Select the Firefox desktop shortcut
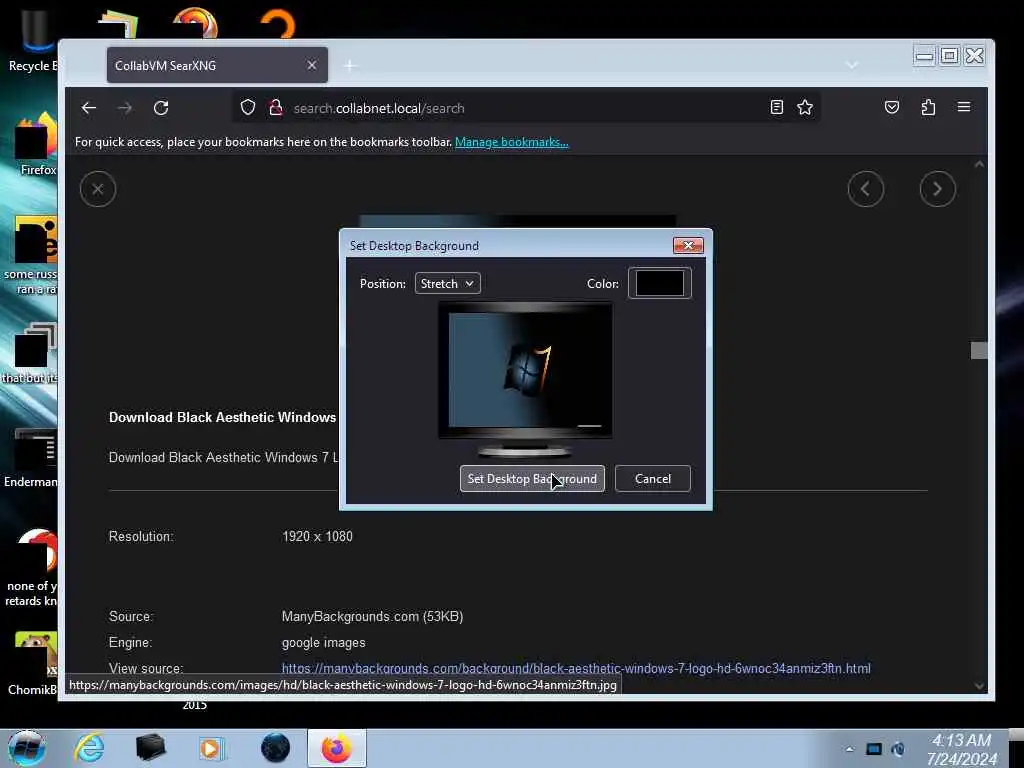1024x768 pixels. coord(34,145)
